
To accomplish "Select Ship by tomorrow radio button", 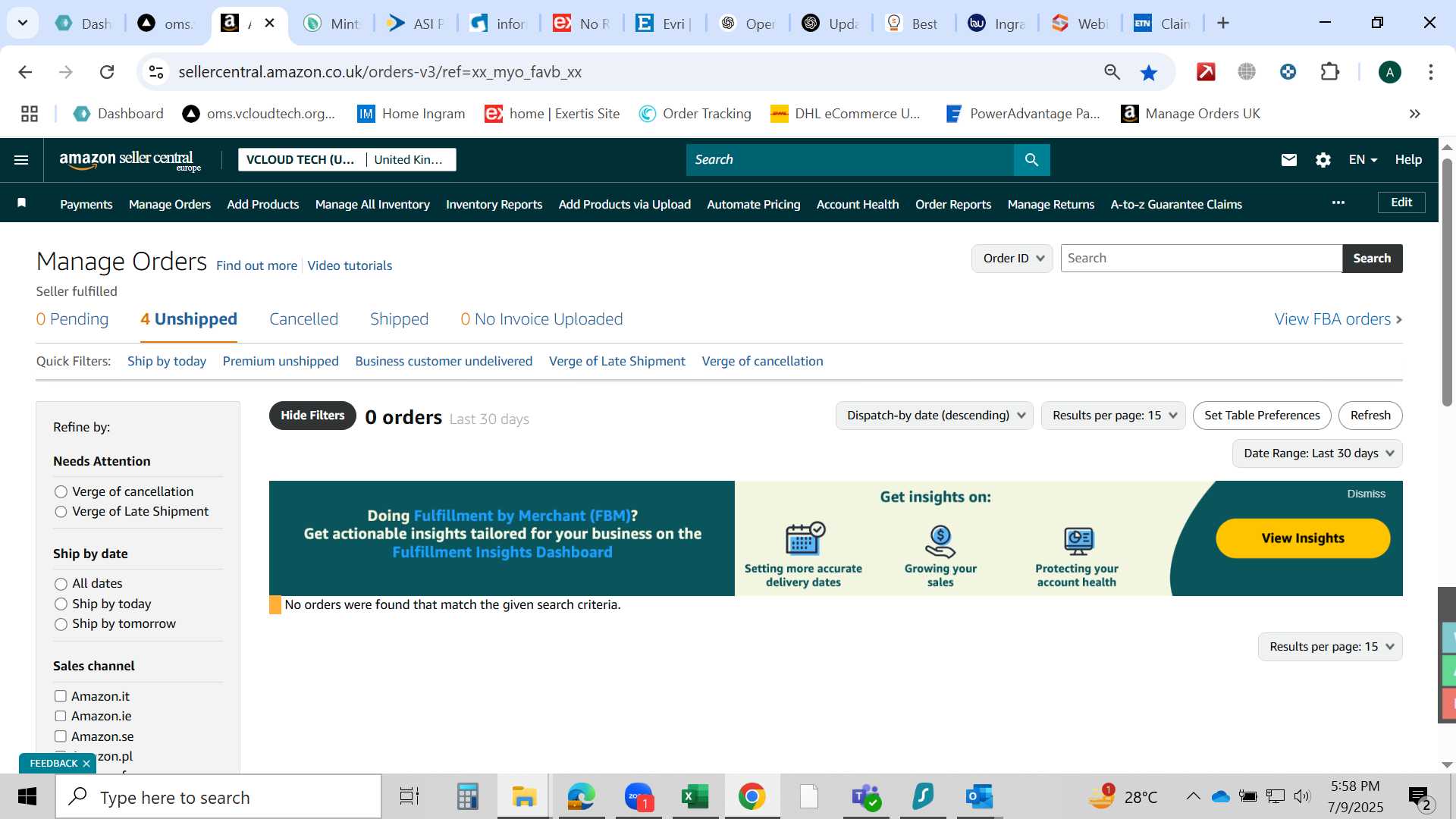I will click(x=61, y=624).
